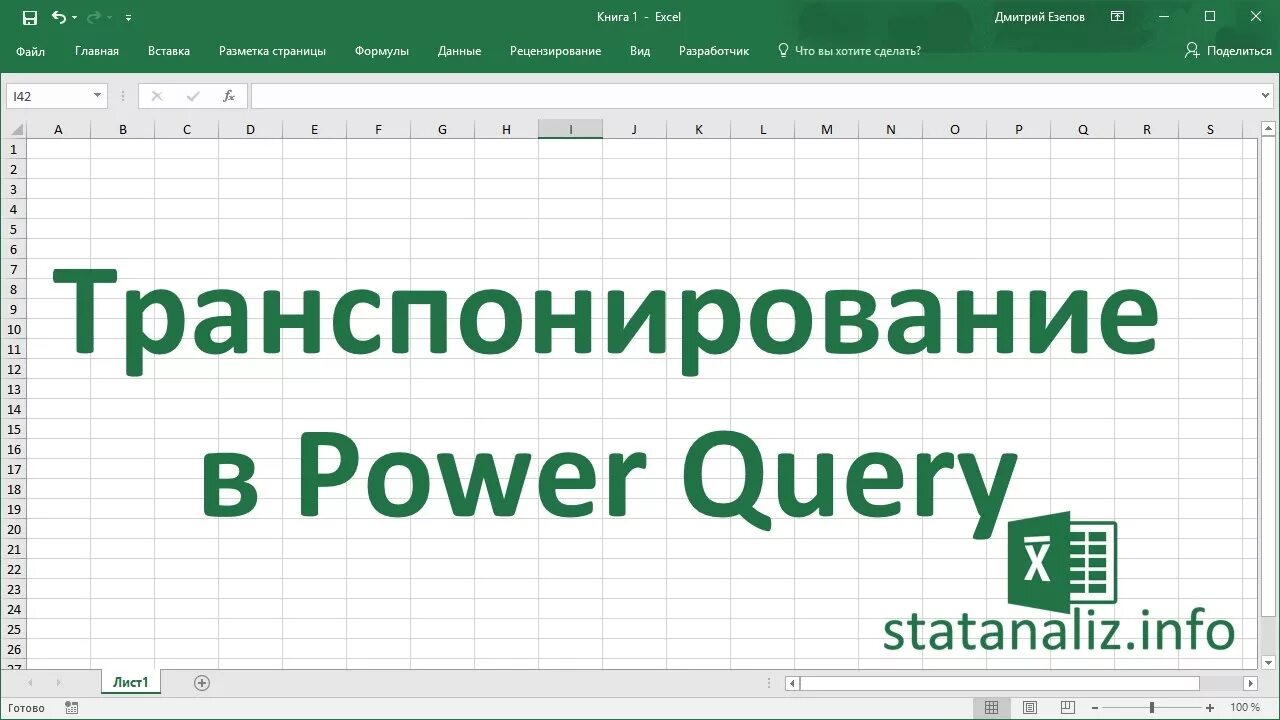Open the Разработчик tab
Image resolution: width=1280 pixels, height=720 pixels.
(714, 51)
